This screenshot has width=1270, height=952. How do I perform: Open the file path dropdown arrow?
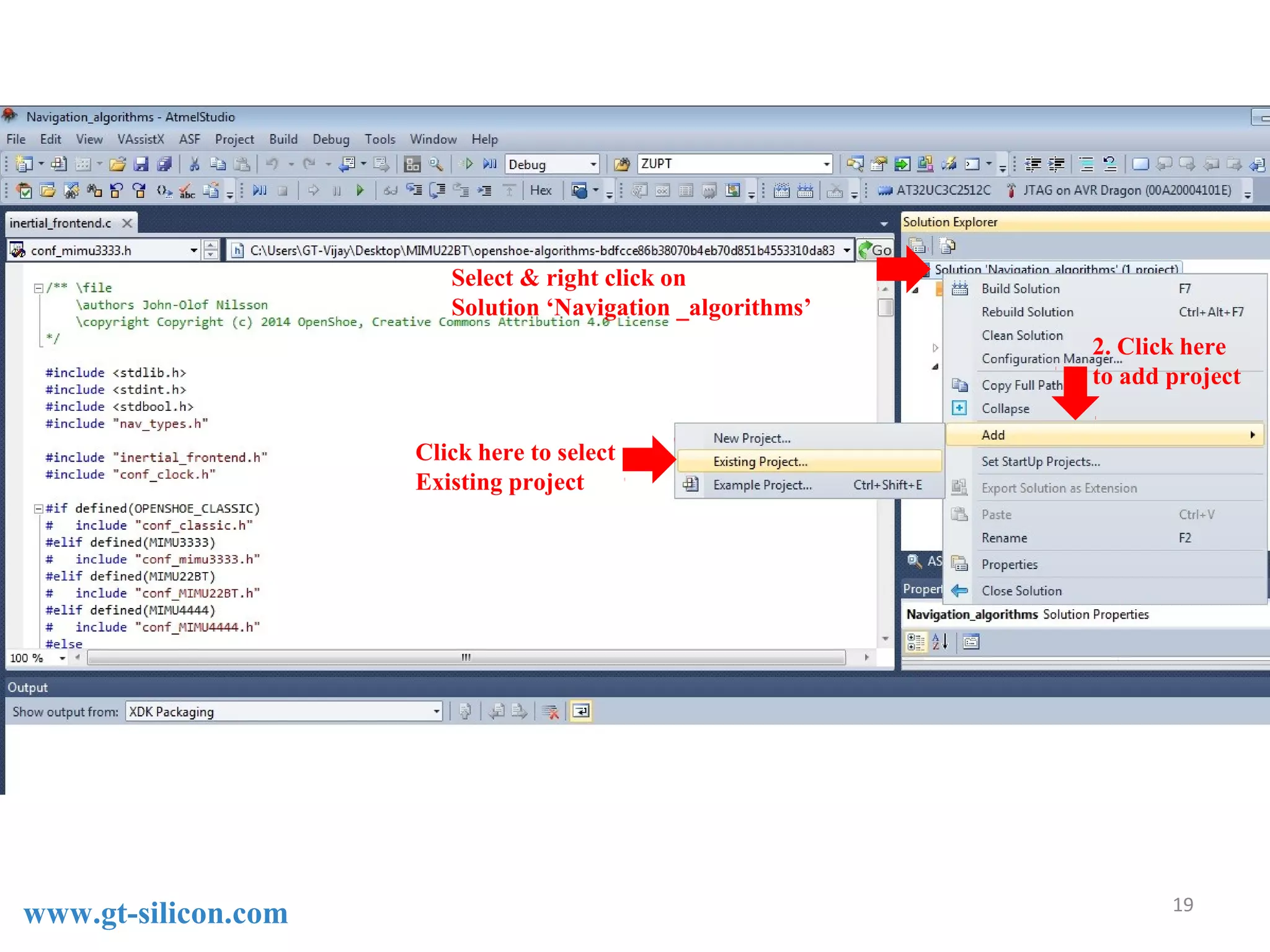pyautogui.click(x=846, y=250)
